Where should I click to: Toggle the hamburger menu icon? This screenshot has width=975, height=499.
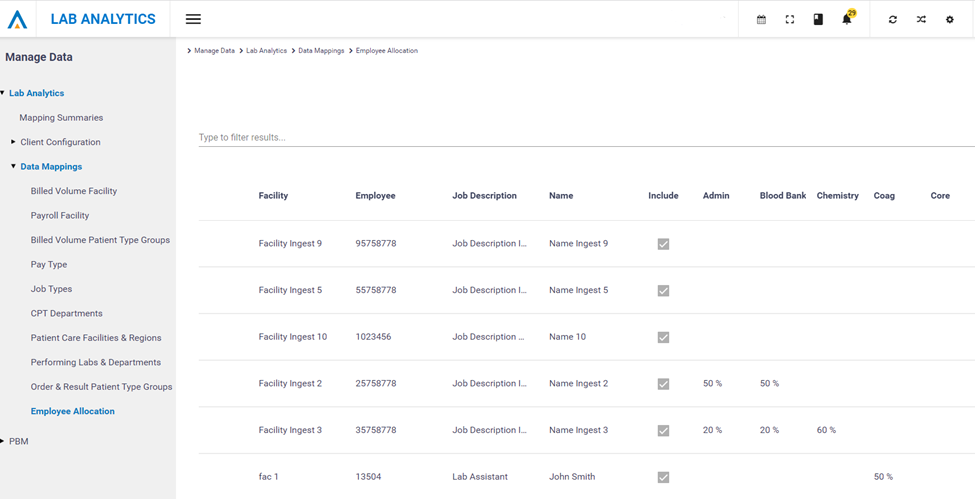(193, 19)
